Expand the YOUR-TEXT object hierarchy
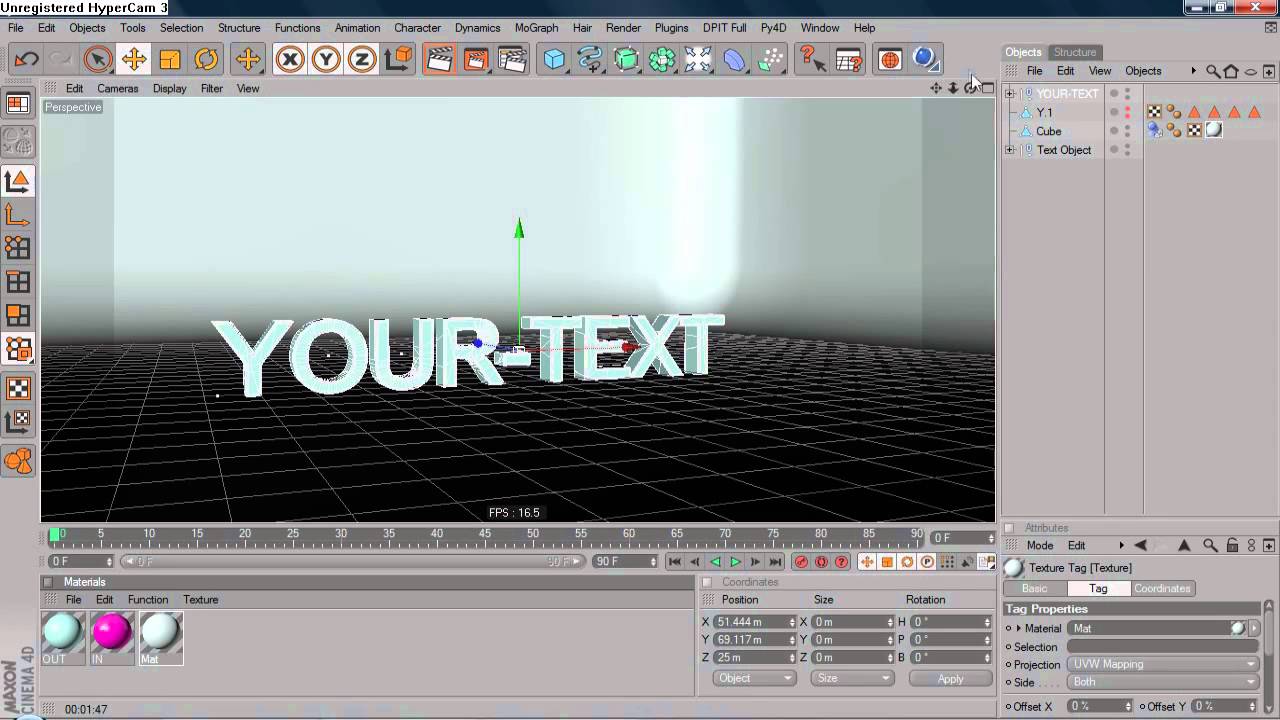Screen dimensions: 1280x720 pyautogui.click(x=1009, y=94)
